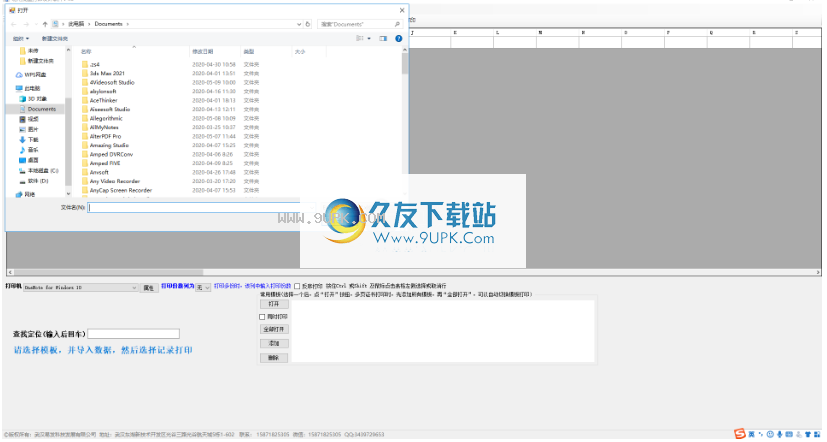Sort by 名称 column header
This screenshot has height=442, width=827.
(86, 52)
